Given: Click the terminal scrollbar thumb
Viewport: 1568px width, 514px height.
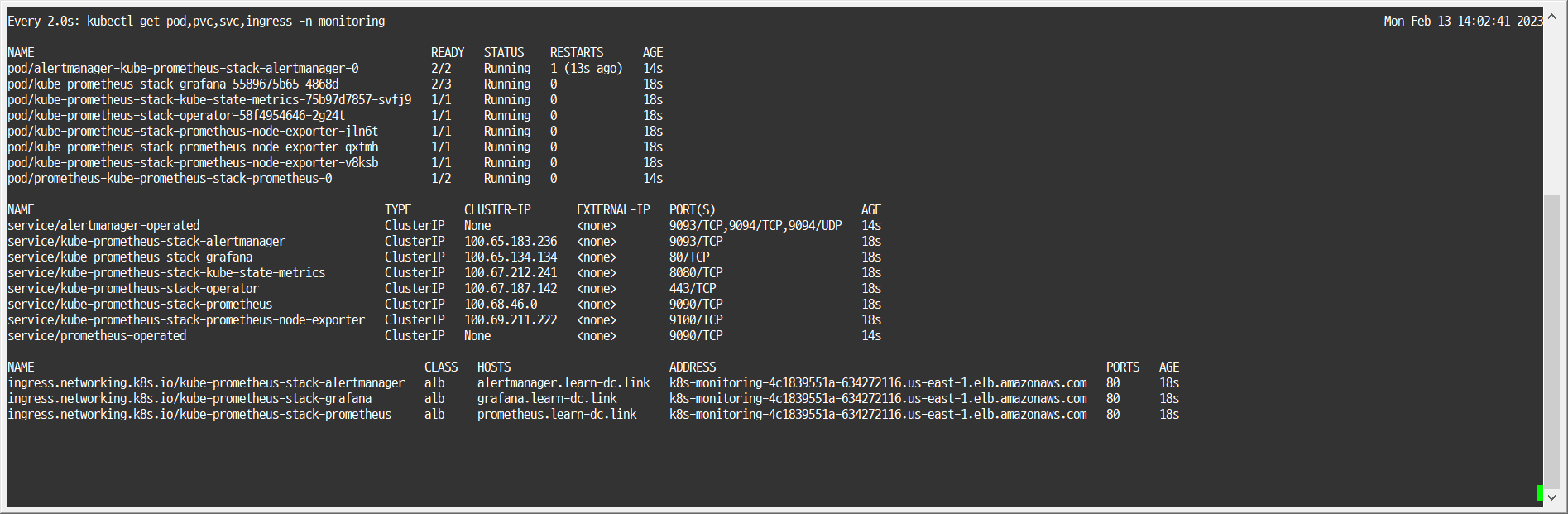Looking at the screenshot, I should (x=1551, y=341).
